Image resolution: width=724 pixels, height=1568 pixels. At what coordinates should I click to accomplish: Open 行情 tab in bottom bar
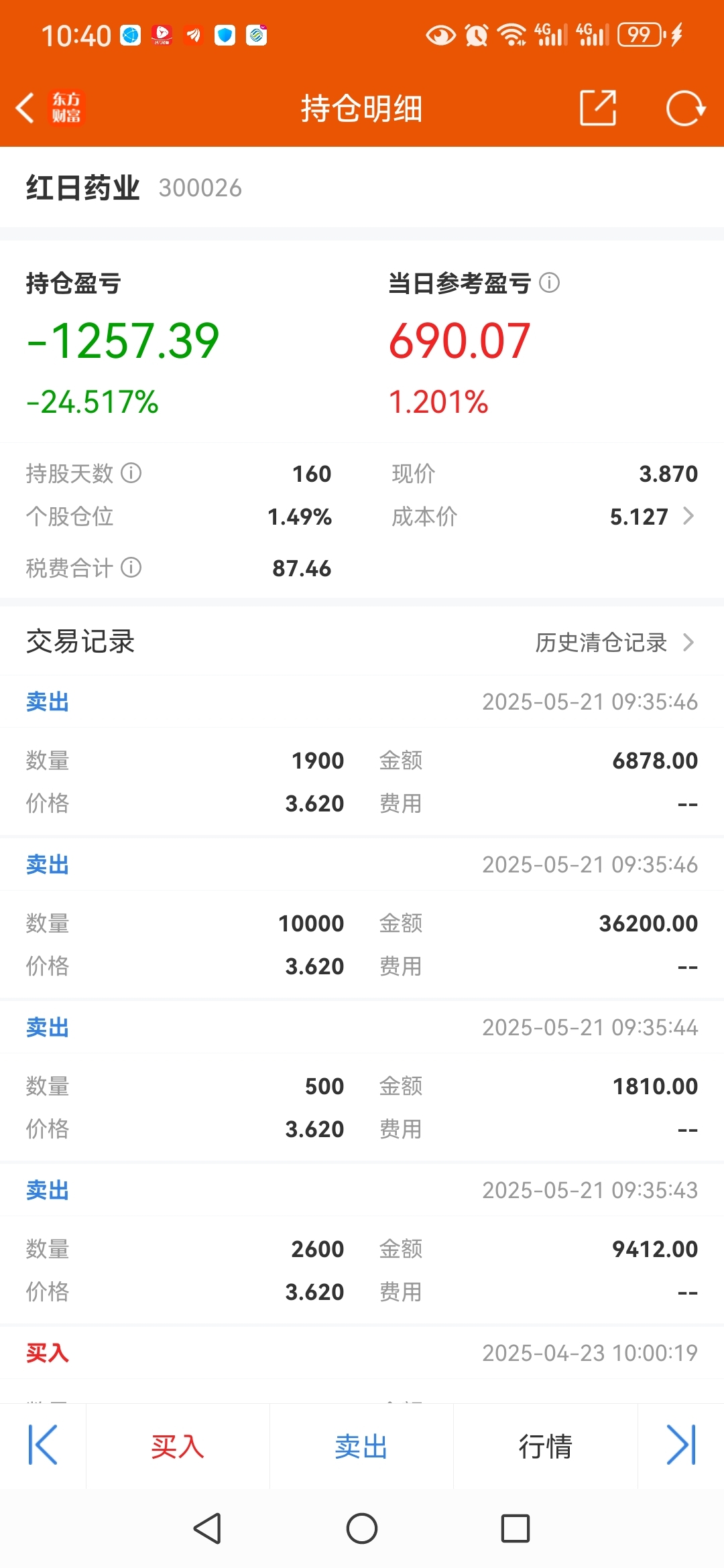click(x=545, y=1446)
